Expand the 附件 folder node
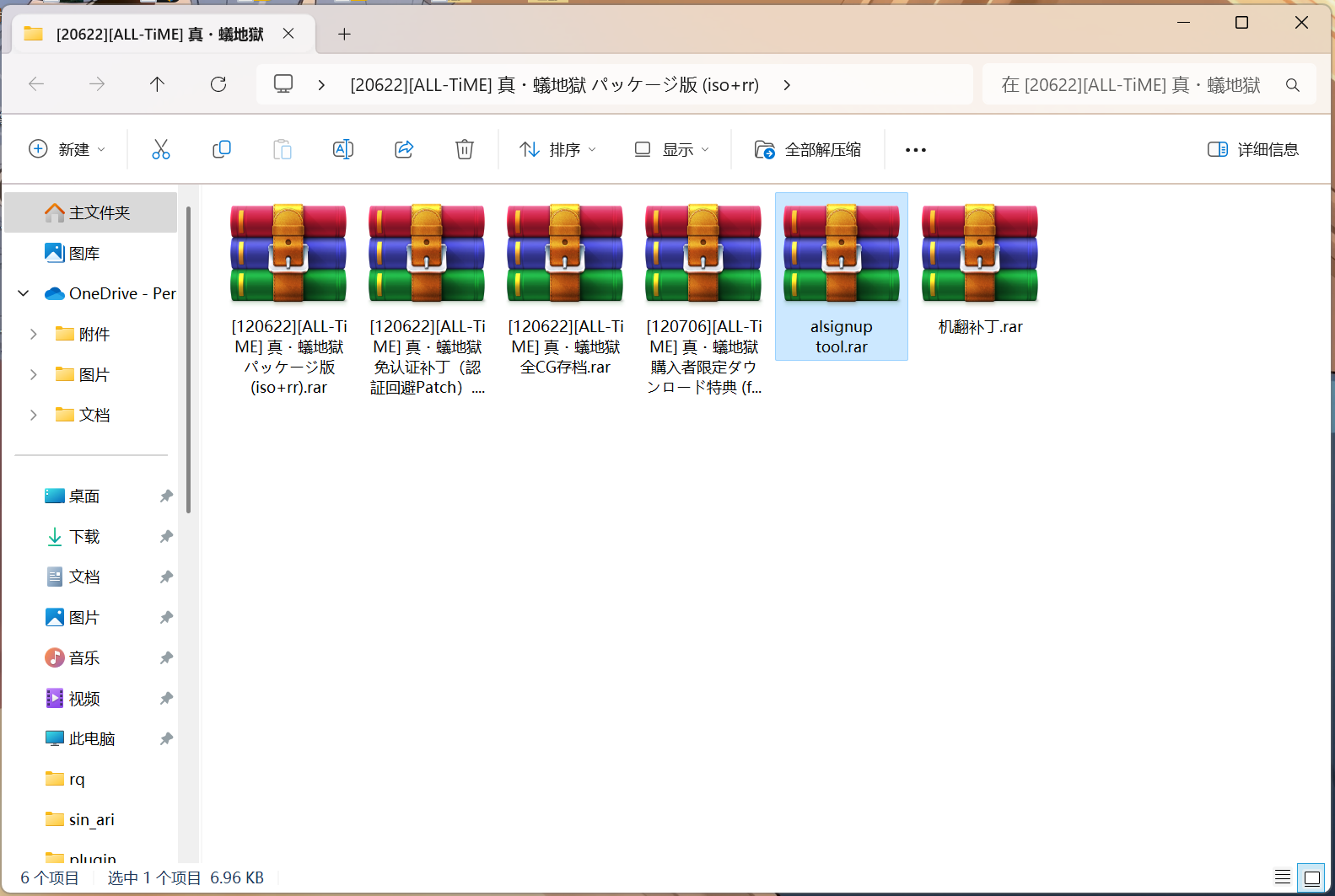The image size is (1335, 896). coord(33,334)
